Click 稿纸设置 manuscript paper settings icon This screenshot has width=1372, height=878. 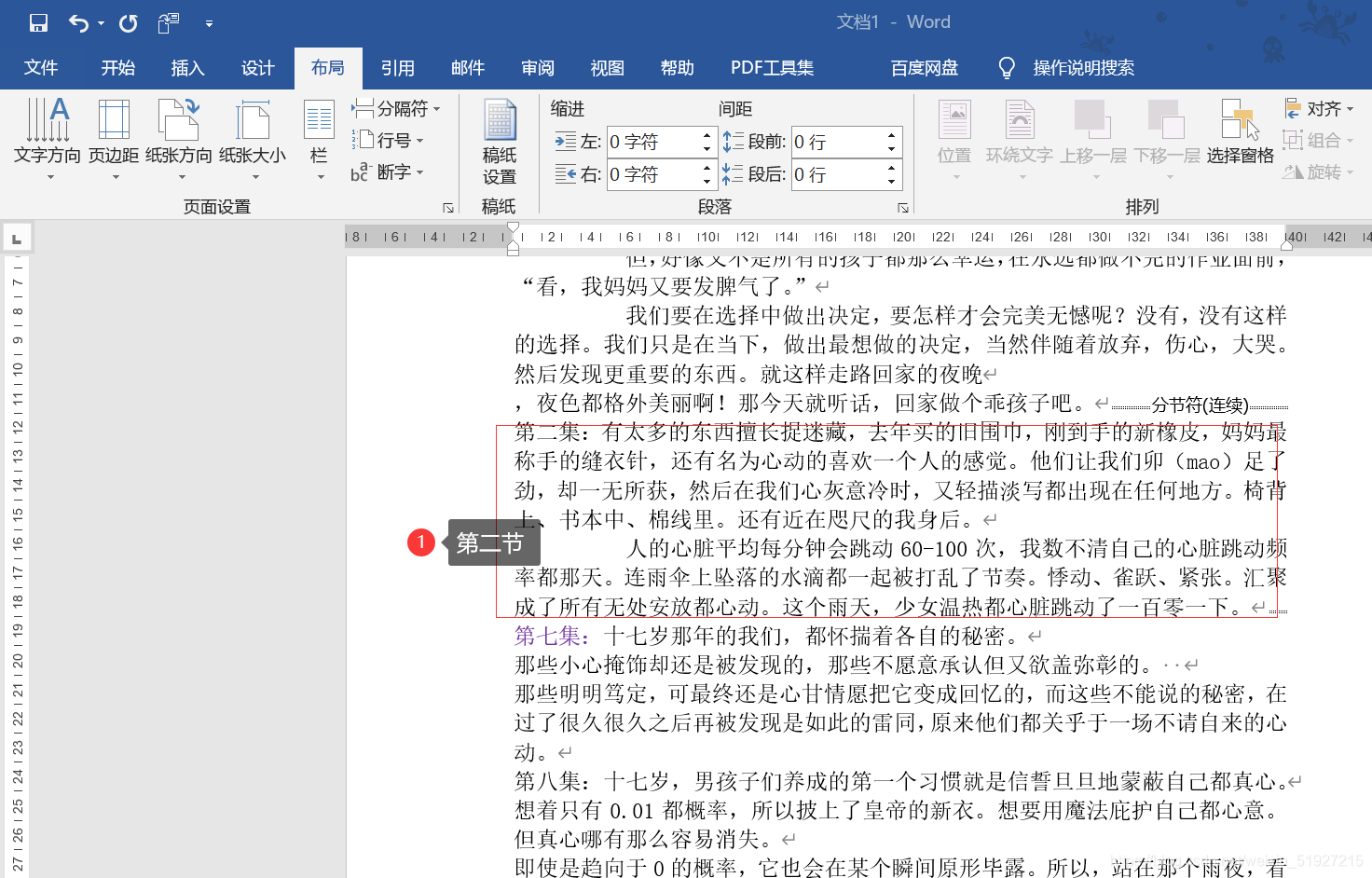coord(500,141)
